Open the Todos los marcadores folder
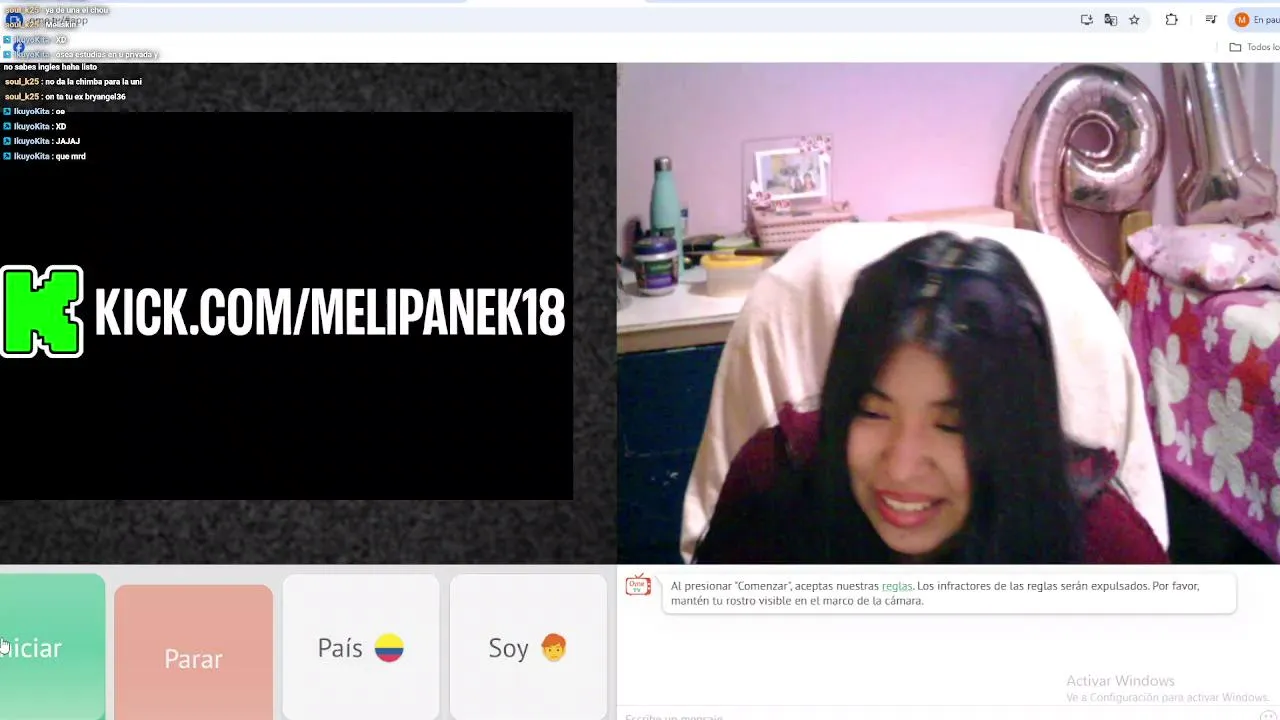 click(1254, 47)
